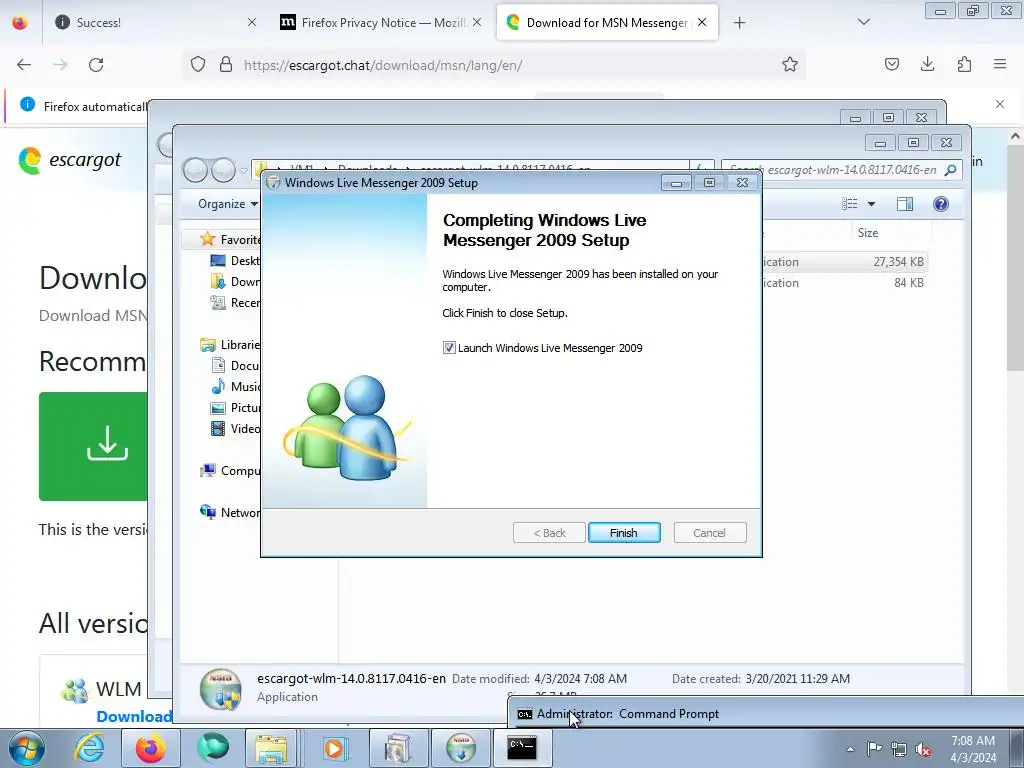The height and width of the screenshot is (768, 1024).
Task: Bookmark this page with the star
Action: click(x=790, y=65)
